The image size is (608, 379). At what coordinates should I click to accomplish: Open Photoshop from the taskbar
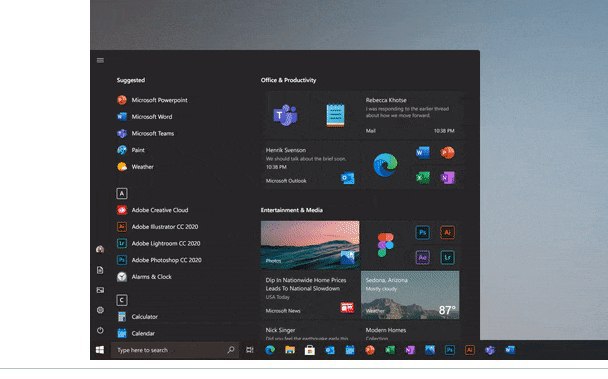pyautogui.click(x=450, y=350)
